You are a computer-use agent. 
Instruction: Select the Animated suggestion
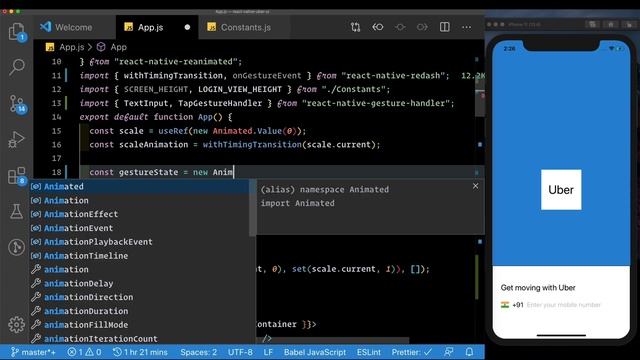pos(140,187)
